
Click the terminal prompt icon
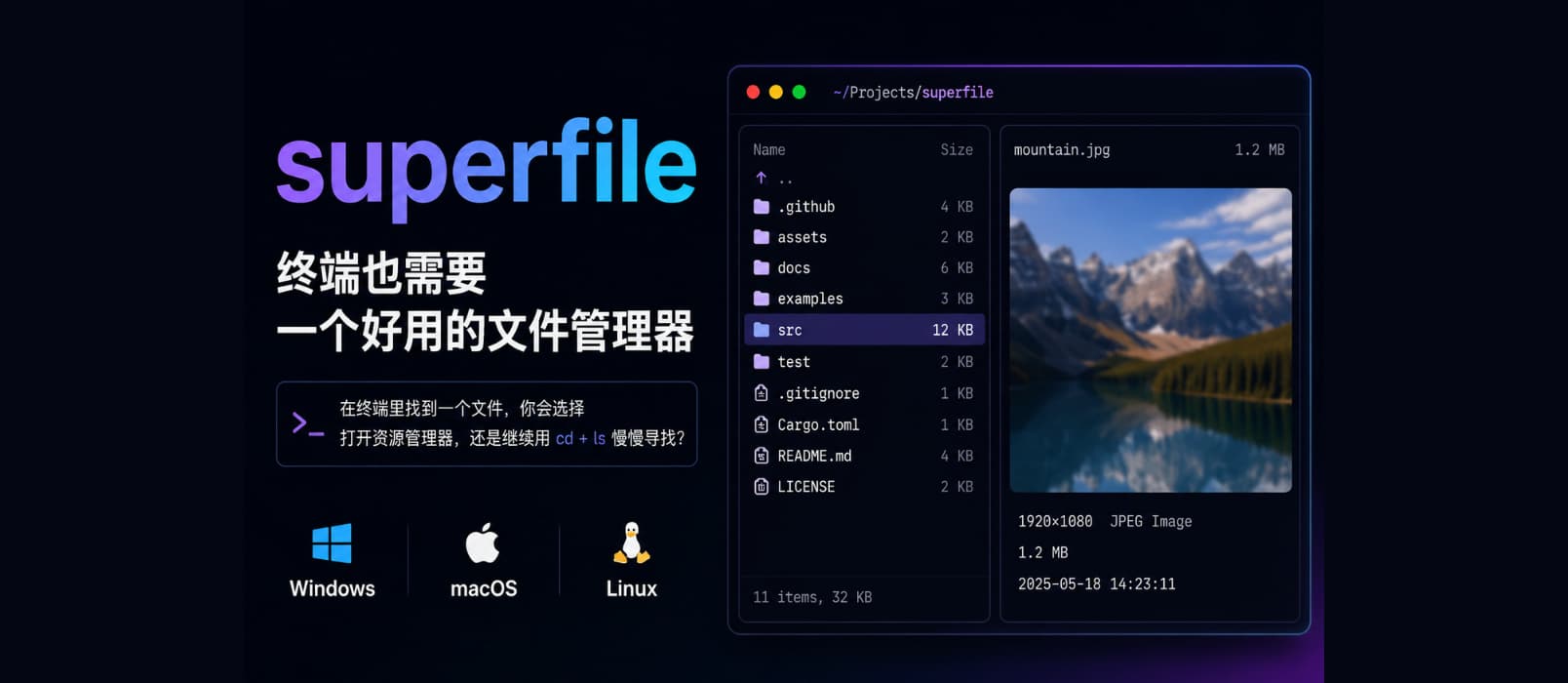pos(308,423)
